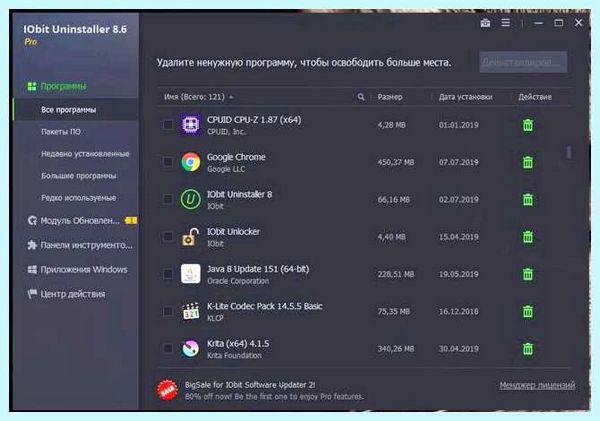The width and height of the screenshot is (600, 421).
Task: Click trash icon for IObit Uninstaller 8
Action: [x=528, y=199]
